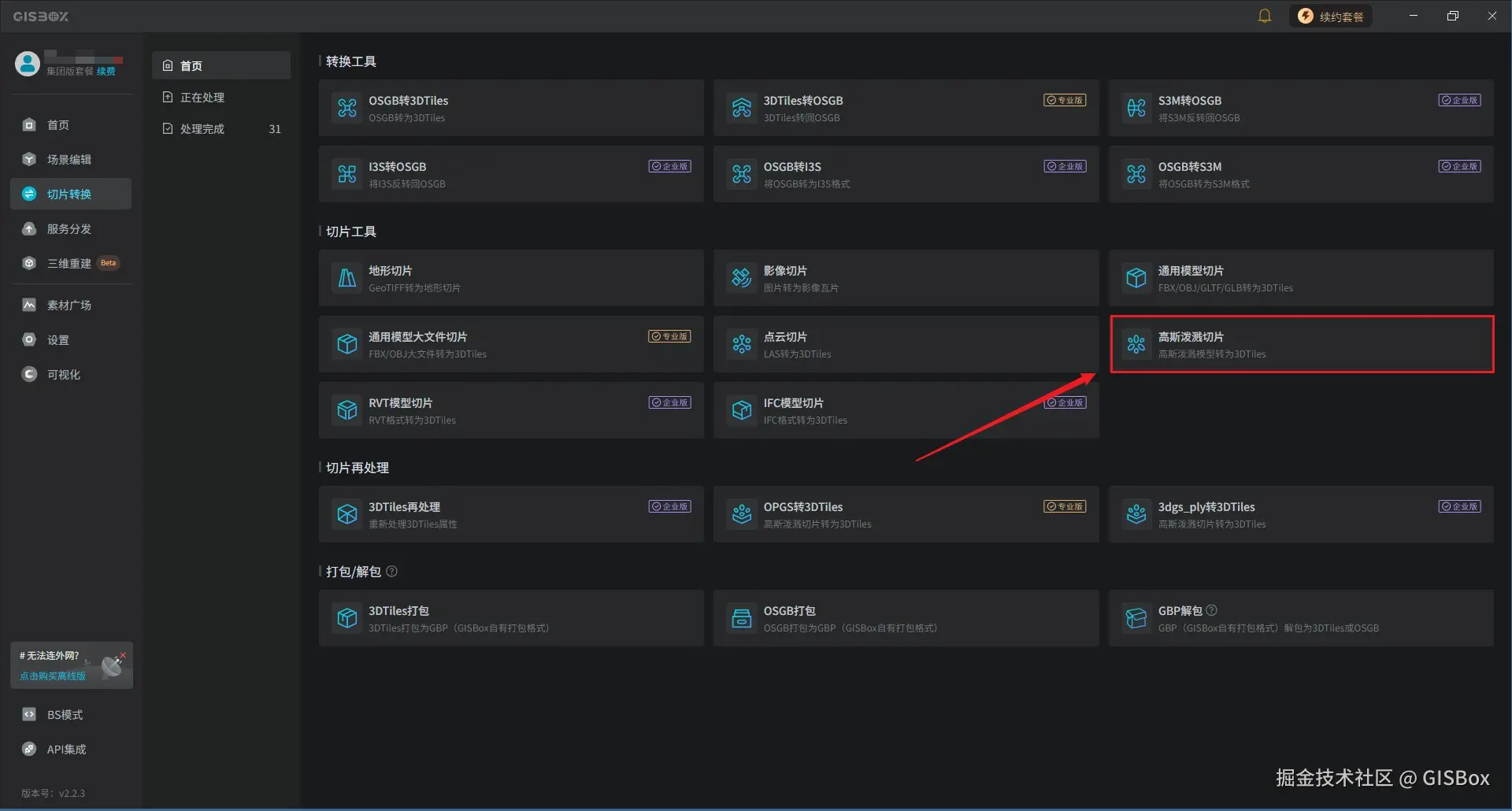Open API集成 in the sidebar

tap(71, 749)
